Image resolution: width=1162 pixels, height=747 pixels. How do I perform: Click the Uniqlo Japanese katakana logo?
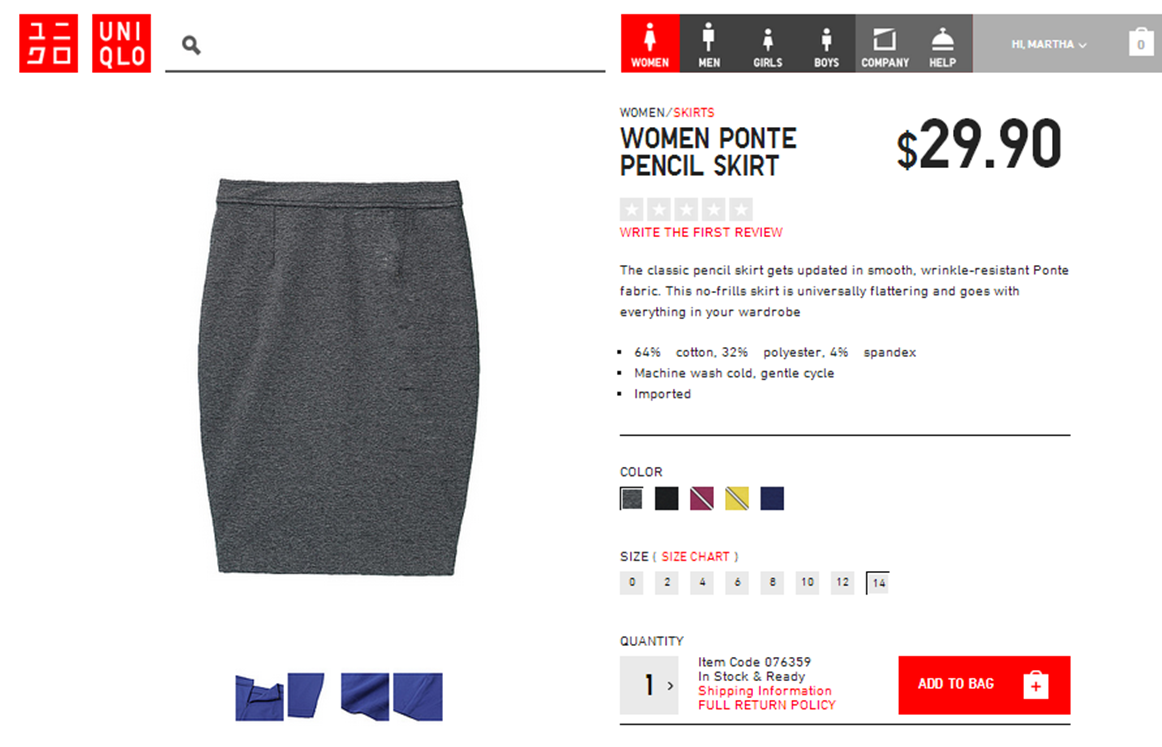point(48,43)
